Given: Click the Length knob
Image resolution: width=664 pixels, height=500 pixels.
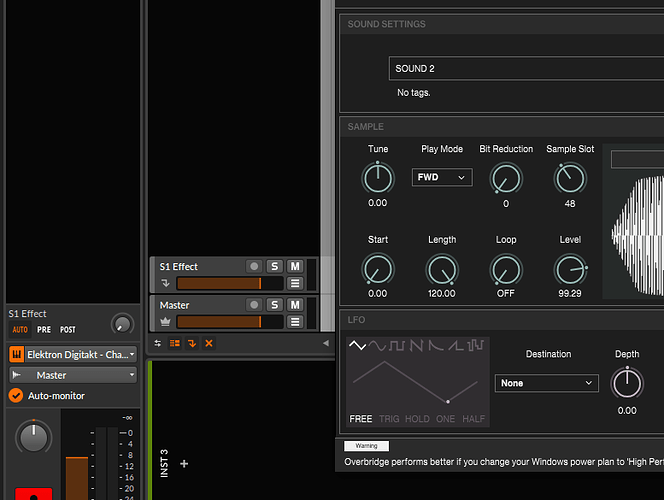Looking at the screenshot, I should coord(442,270).
